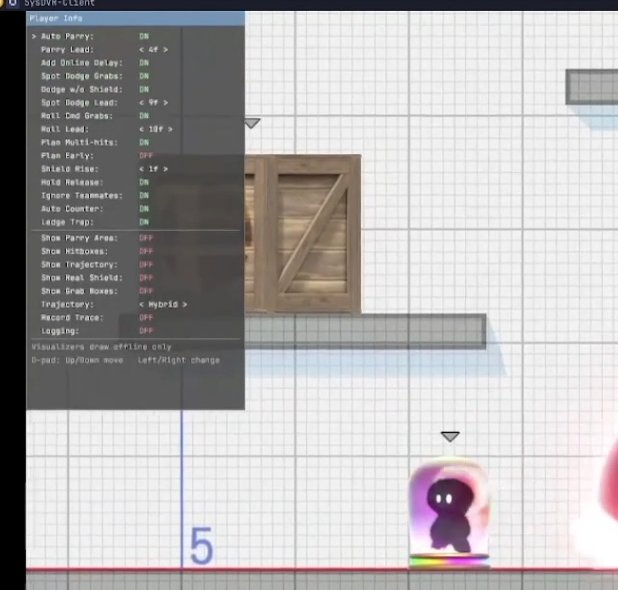
Task: Click the triangle marker above the shielded character
Action: 450,436
